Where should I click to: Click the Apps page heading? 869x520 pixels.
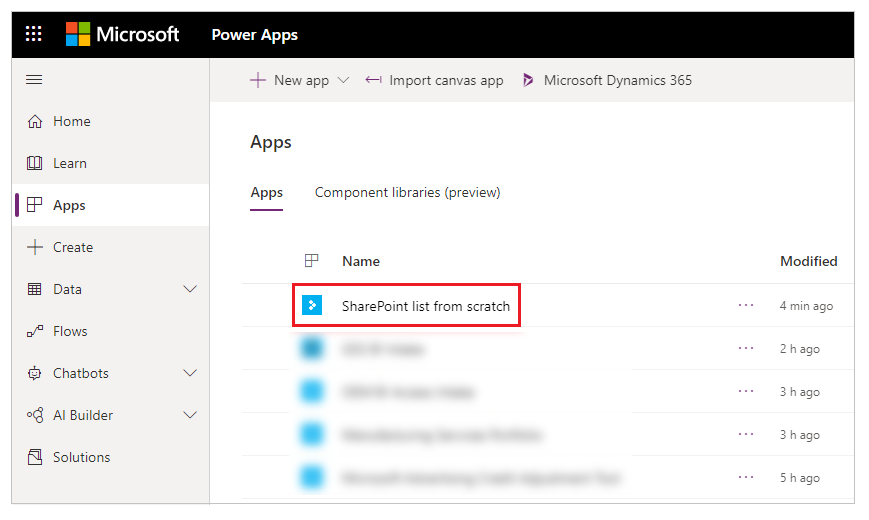coord(271,142)
